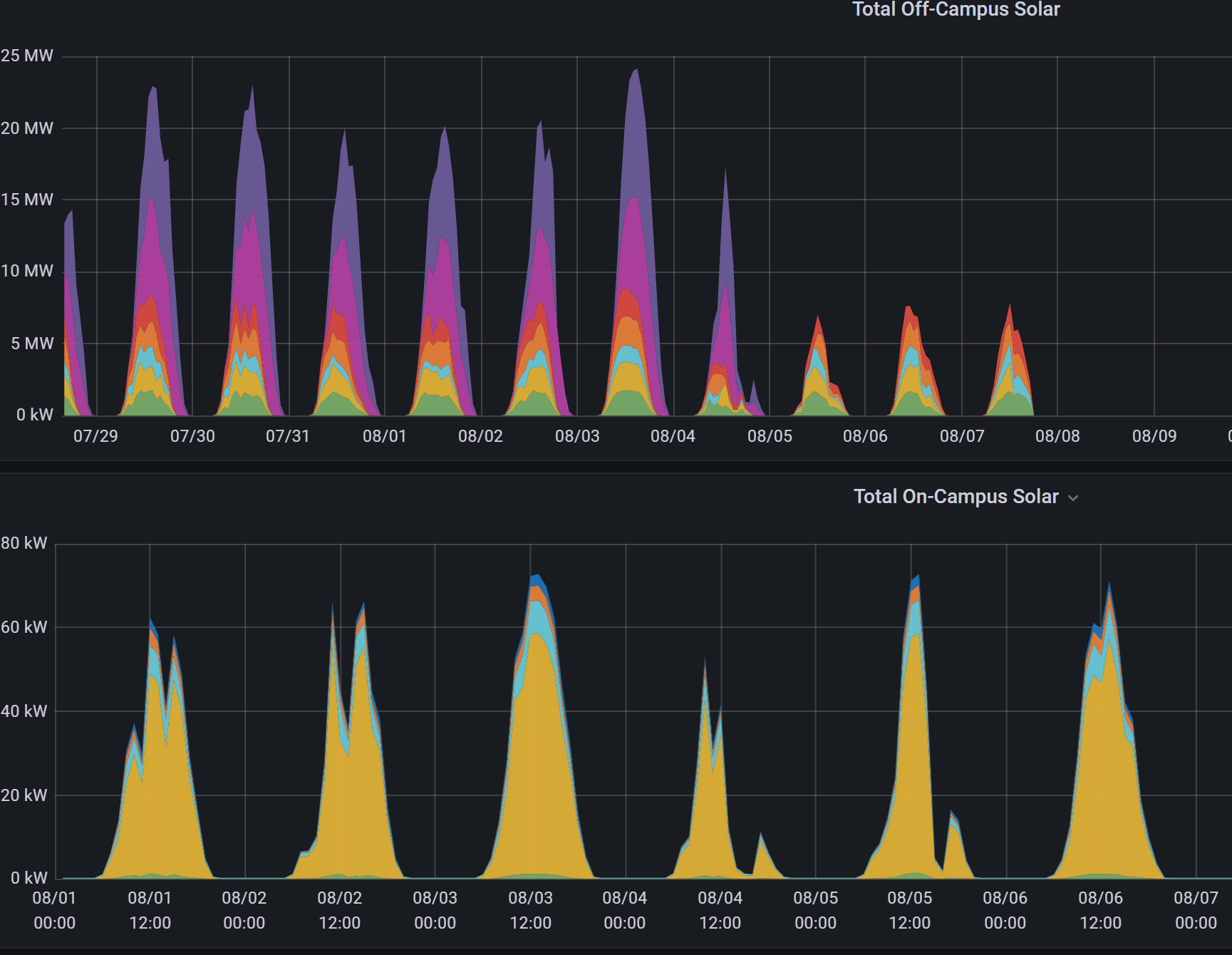Click the 07/31 date on Off-Campus axis
The image size is (1232, 955).
[288, 436]
